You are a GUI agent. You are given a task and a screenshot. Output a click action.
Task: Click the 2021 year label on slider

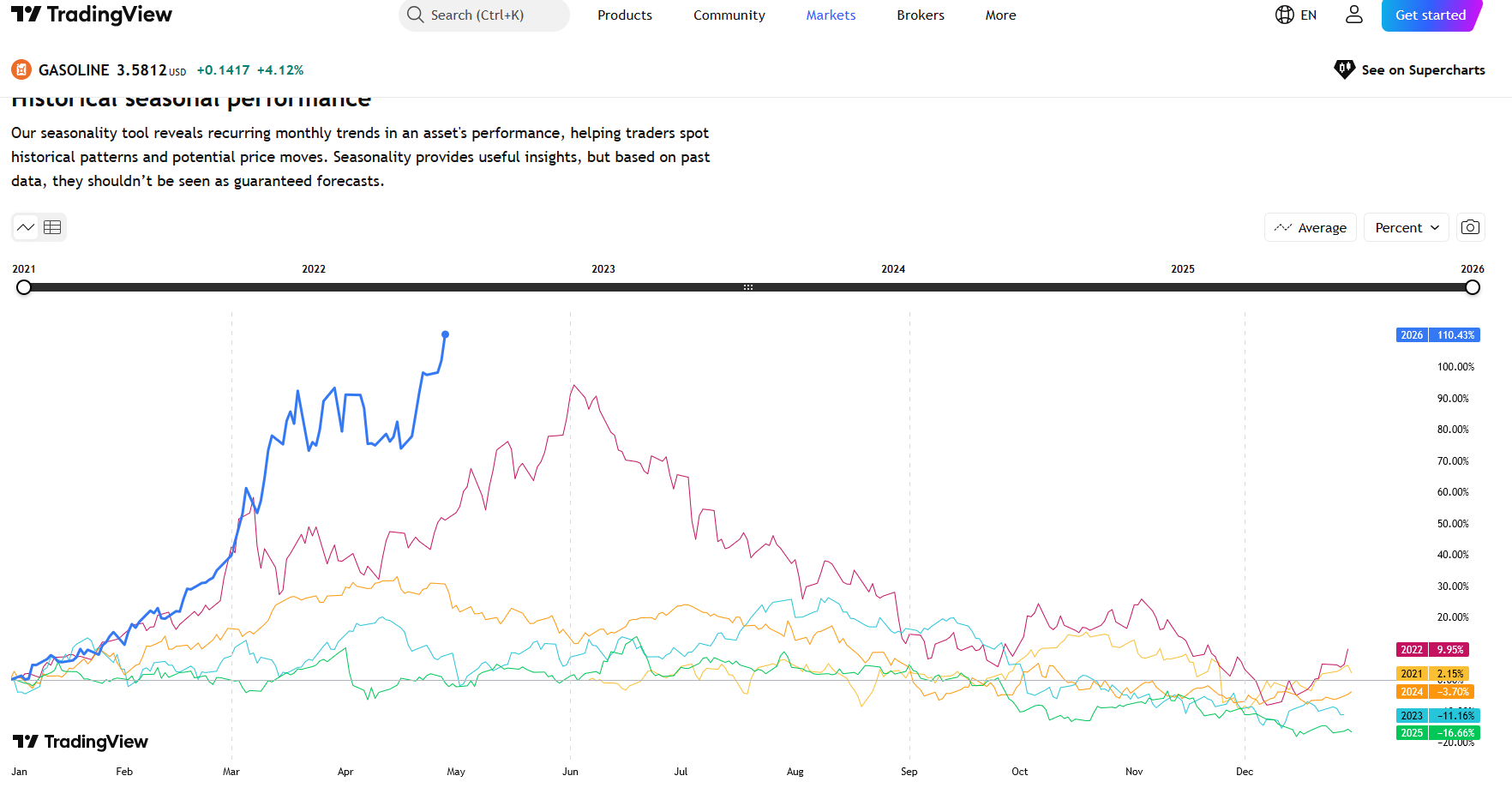[24, 268]
